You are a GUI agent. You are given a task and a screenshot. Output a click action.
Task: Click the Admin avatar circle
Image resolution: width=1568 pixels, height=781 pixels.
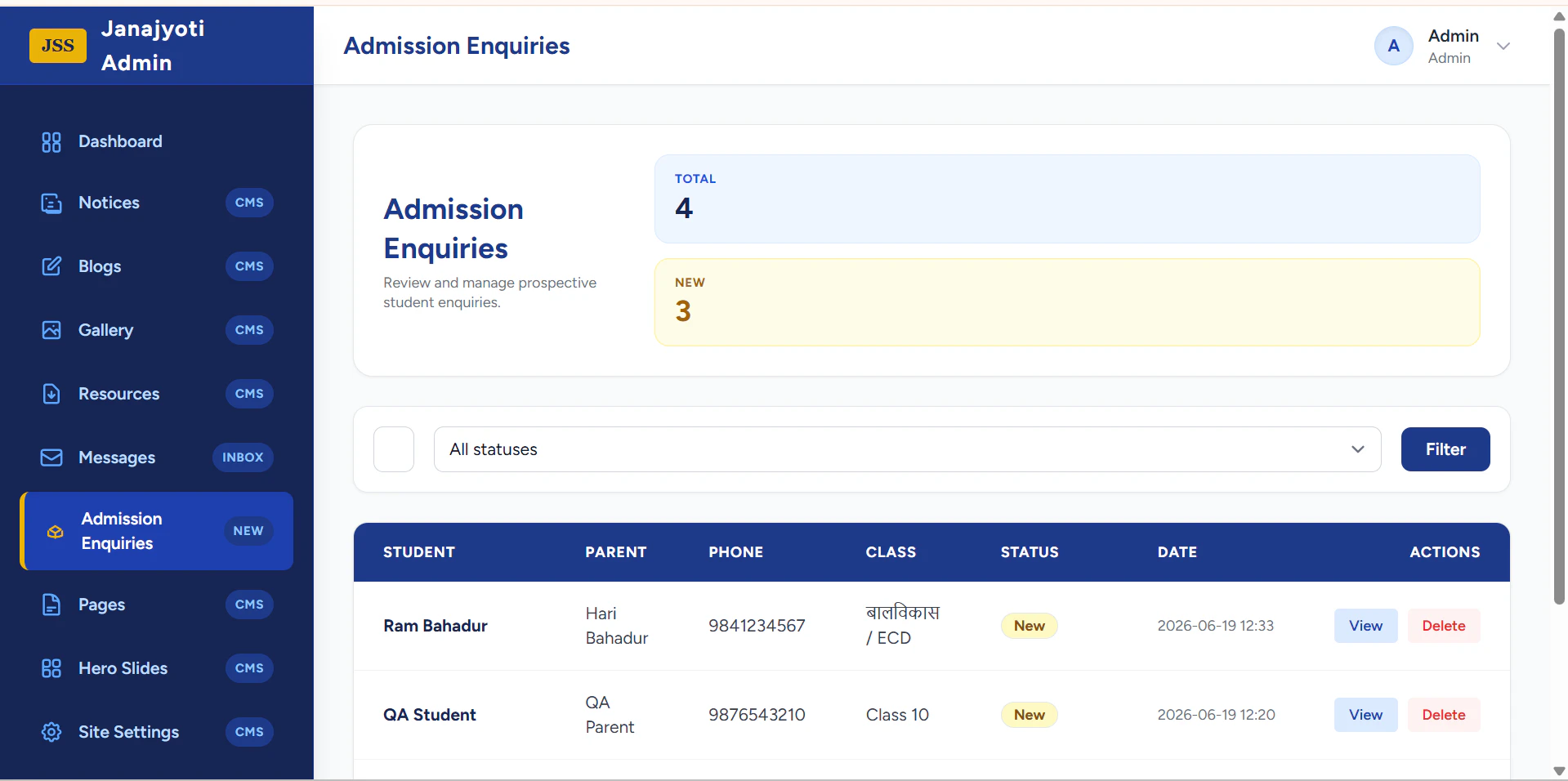click(x=1394, y=46)
